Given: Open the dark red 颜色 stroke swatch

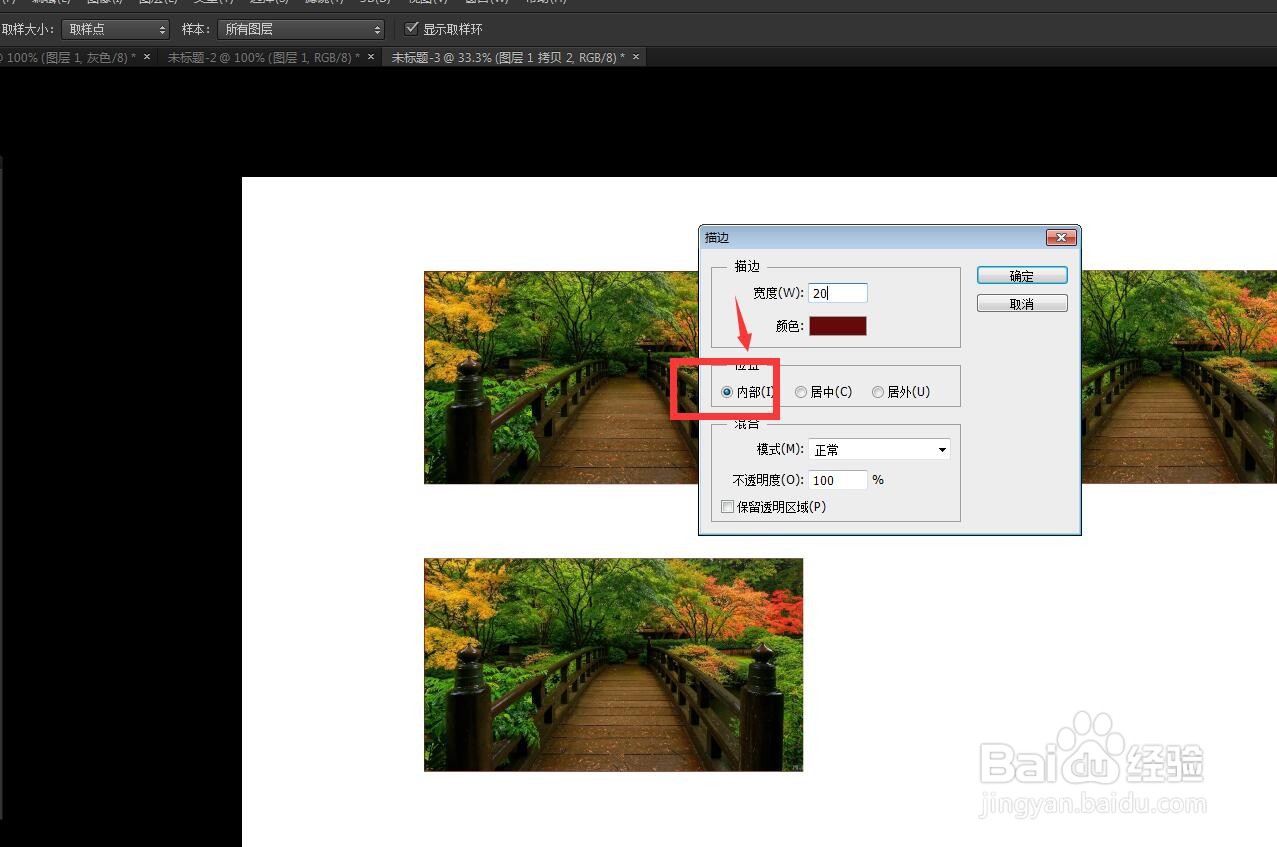Looking at the screenshot, I should [x=838, y=326].
